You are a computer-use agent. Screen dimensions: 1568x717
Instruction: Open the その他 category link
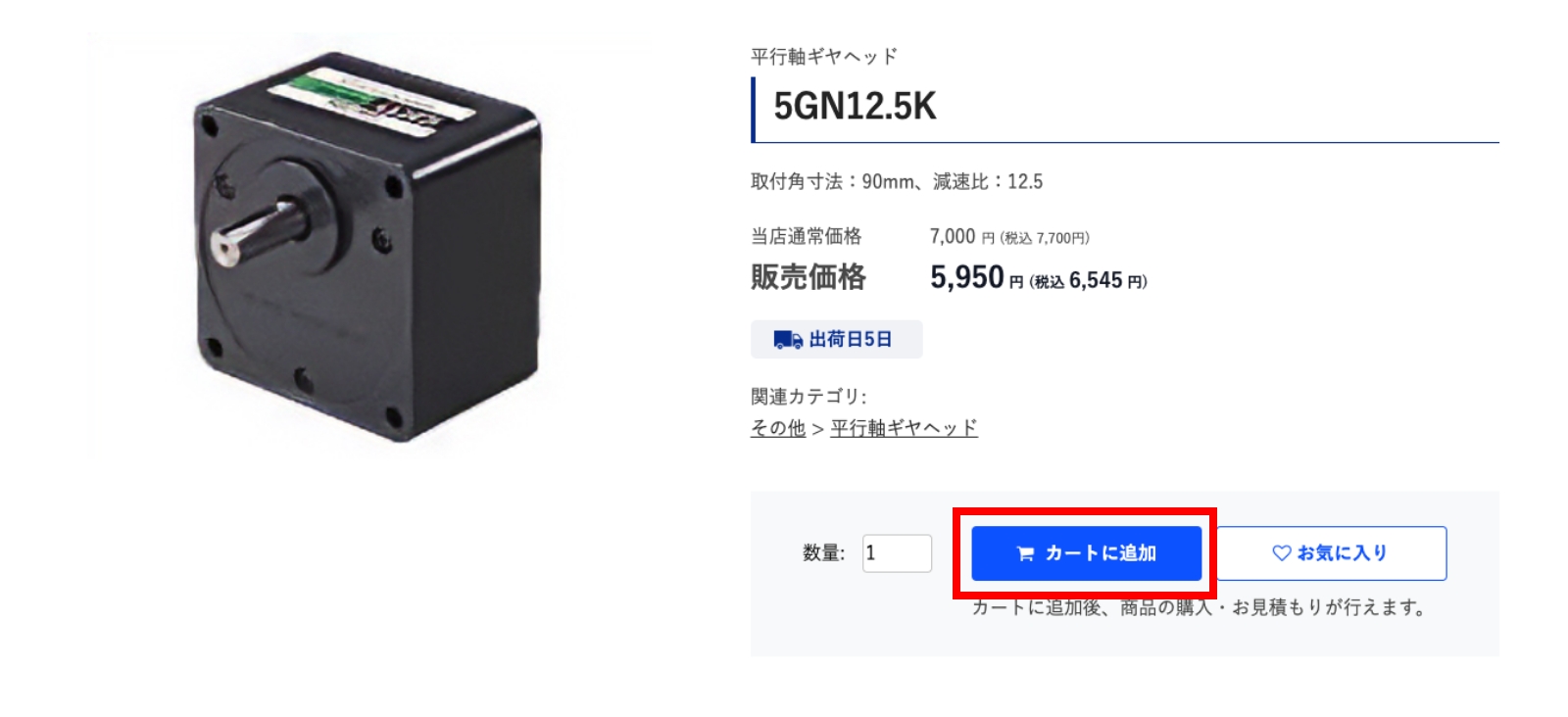click(x=778, y=428)
